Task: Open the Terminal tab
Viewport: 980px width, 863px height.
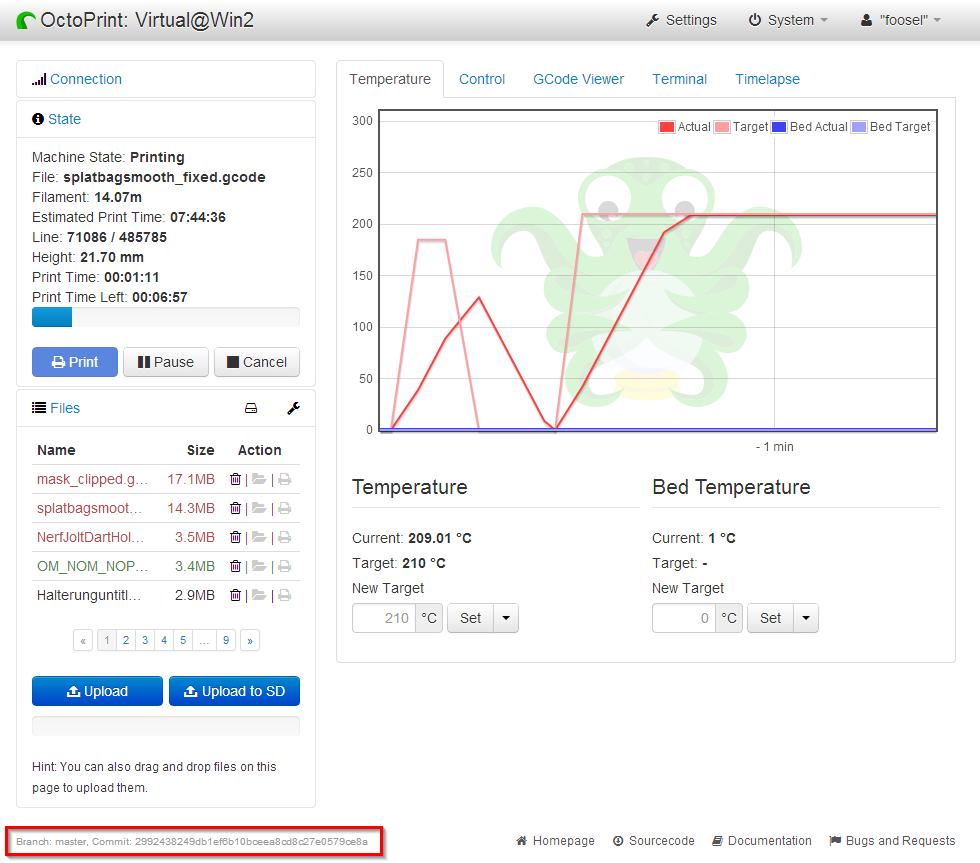Action: coord(679,79)
